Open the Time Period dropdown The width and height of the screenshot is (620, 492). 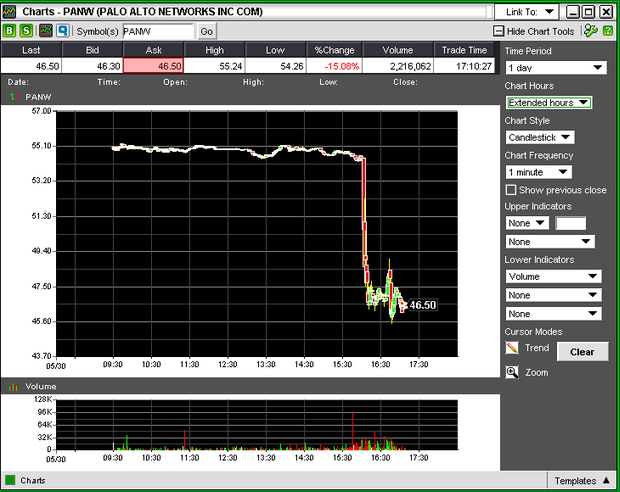click(556, 68)
